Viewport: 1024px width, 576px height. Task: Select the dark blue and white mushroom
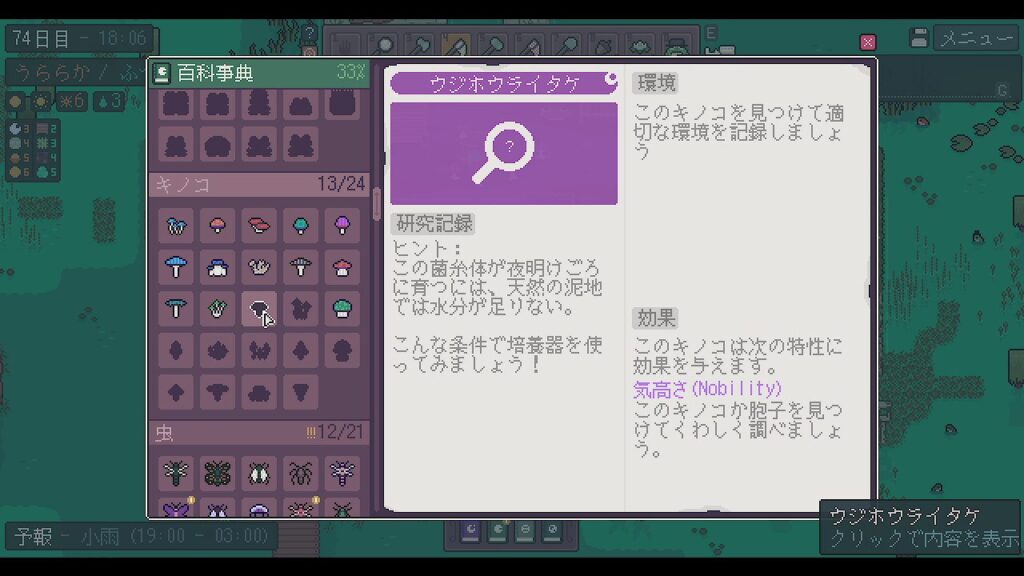click(x=217, y=268)
